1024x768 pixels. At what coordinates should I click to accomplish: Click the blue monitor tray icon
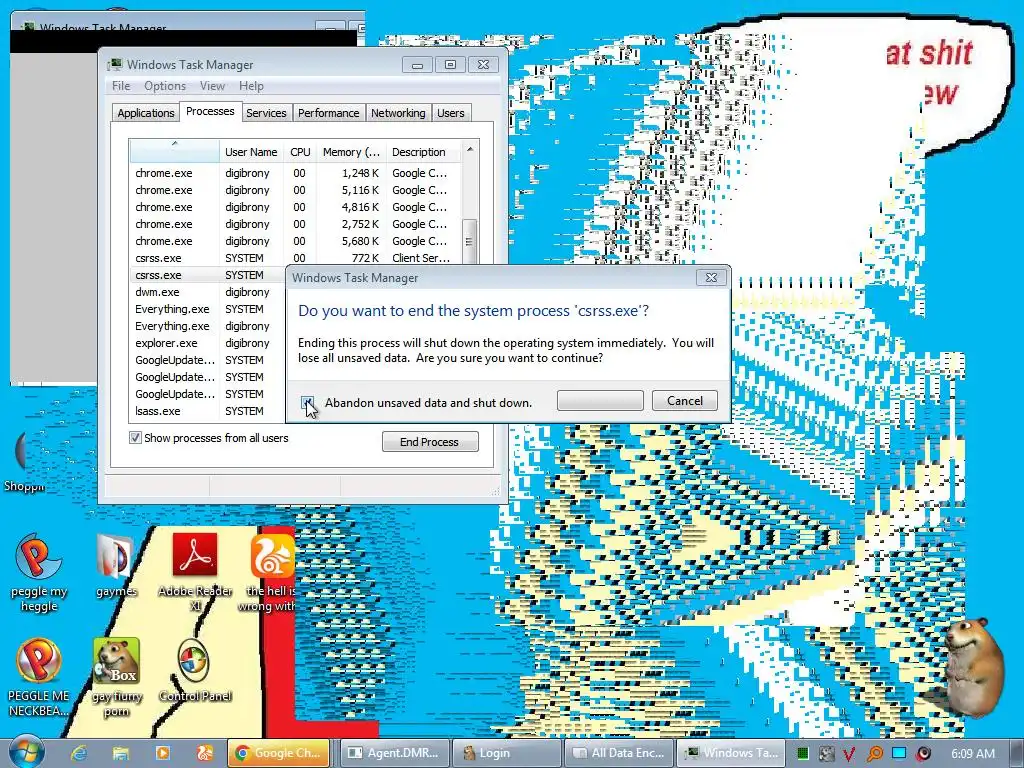899,753
